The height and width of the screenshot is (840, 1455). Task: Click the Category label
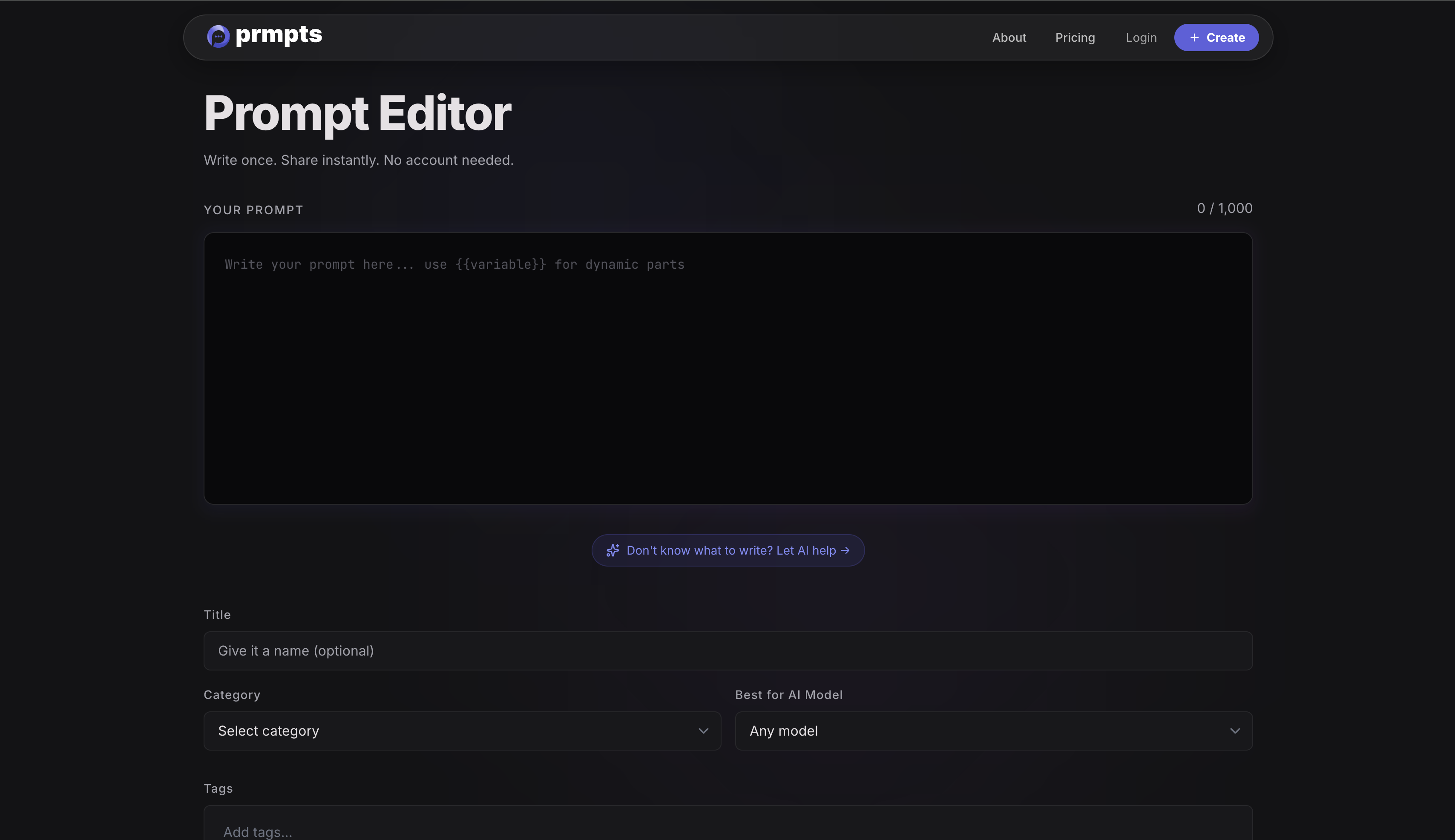[232, 695]
